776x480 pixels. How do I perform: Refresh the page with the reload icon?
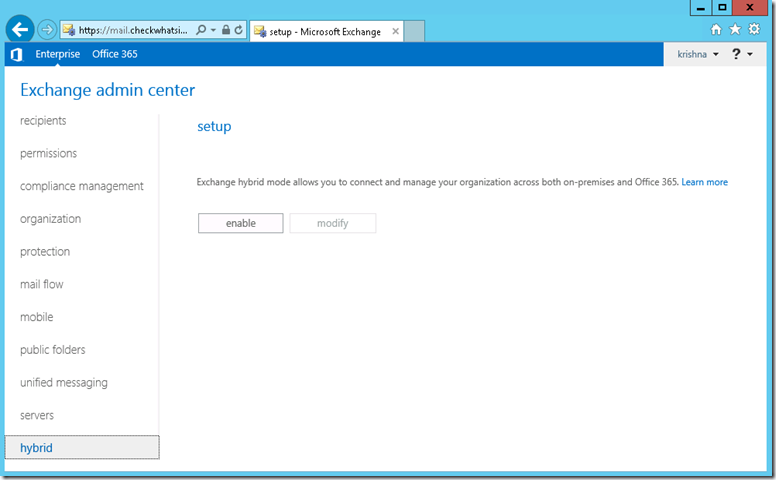coord(239,30)
